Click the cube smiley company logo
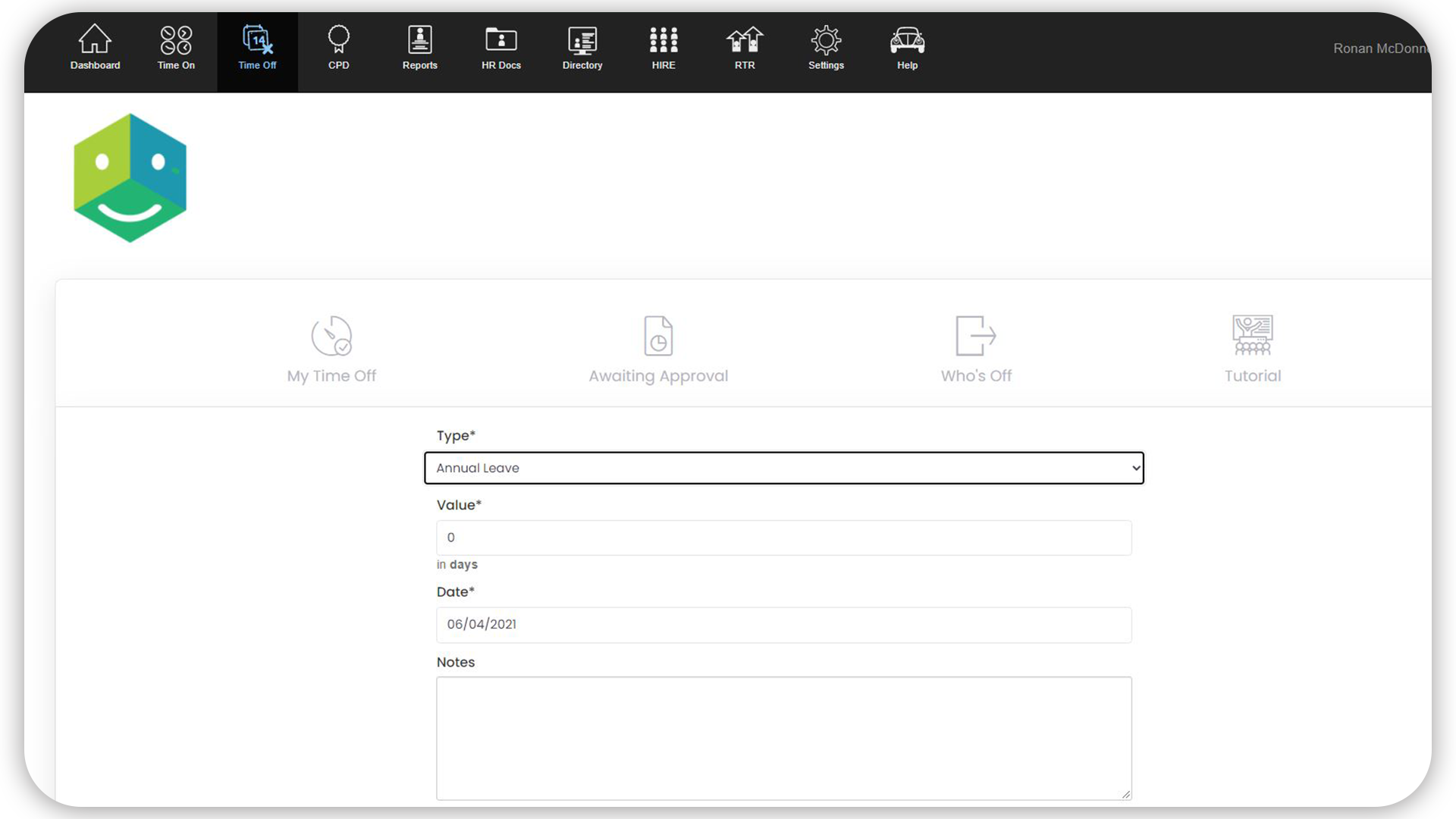The height and width of the screenshot is (819, 1456). [130, 178]
